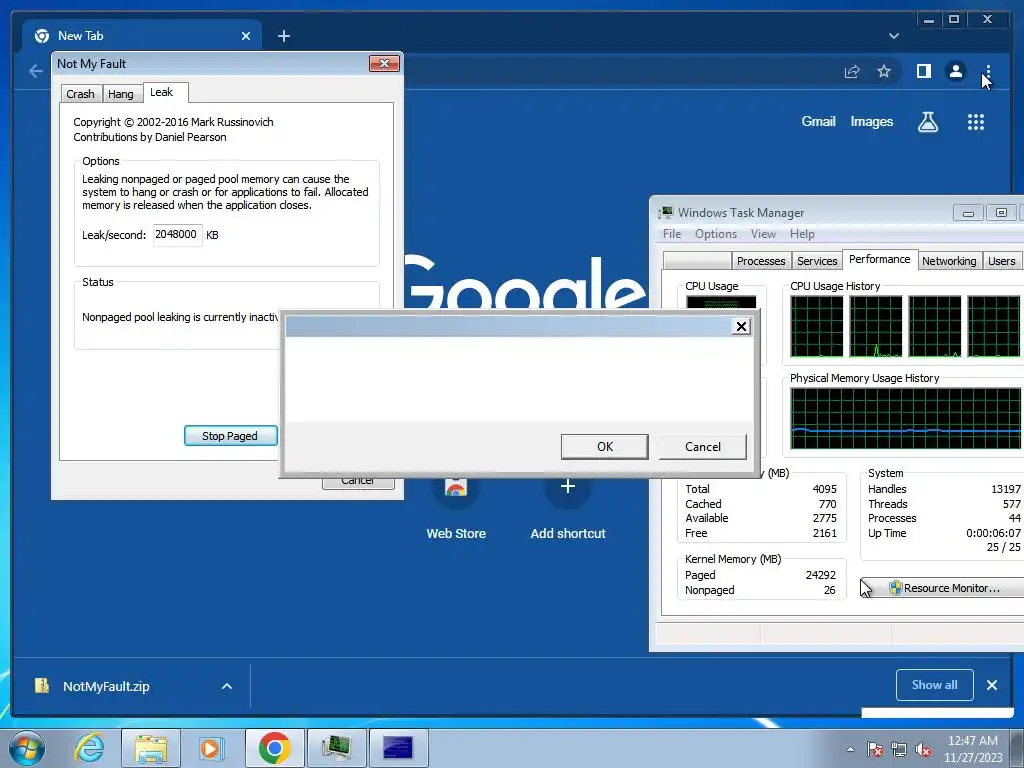Click Action Center flag tray icon
The height and width of the screenshot is (768, 1024).
pyautogui.click(x=875, y=749)
